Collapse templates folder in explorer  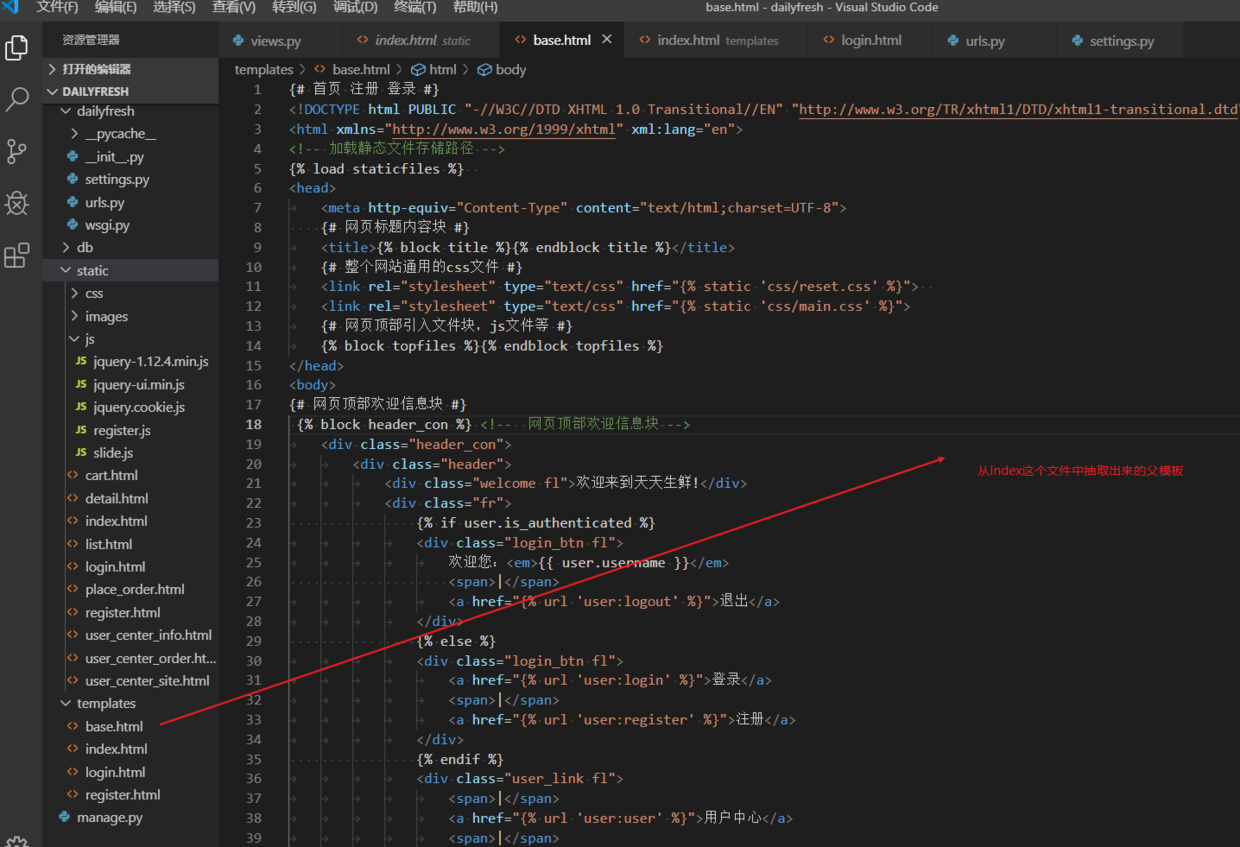point(130,703)
